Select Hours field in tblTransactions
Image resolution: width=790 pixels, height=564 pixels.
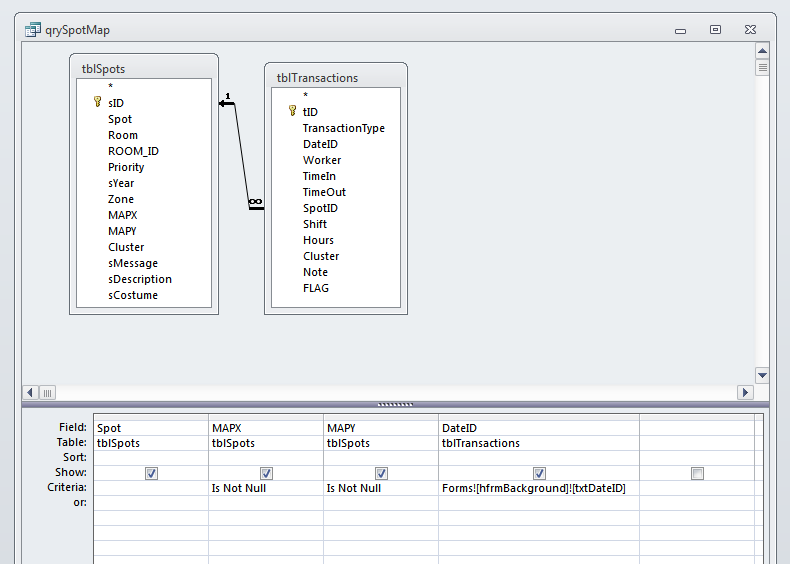[318, 240]
